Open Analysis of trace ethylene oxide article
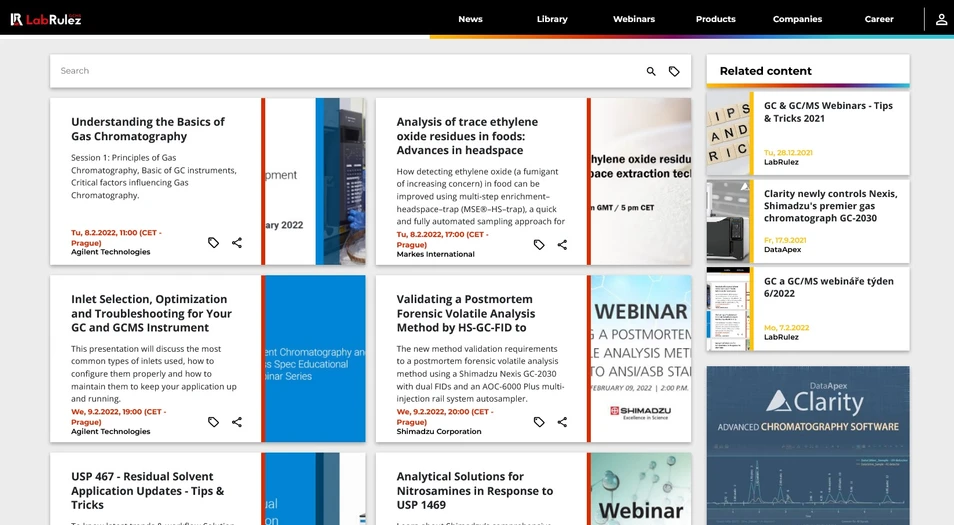 [467, 136]
